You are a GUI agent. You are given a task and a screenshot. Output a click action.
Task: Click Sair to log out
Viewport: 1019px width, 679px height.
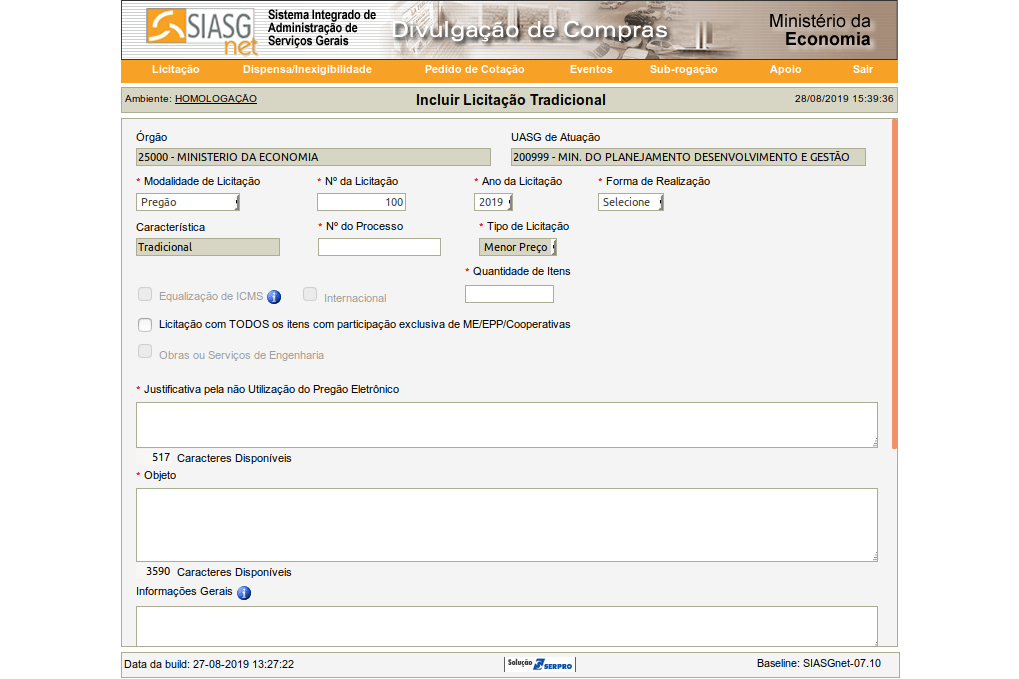point(862,70)
